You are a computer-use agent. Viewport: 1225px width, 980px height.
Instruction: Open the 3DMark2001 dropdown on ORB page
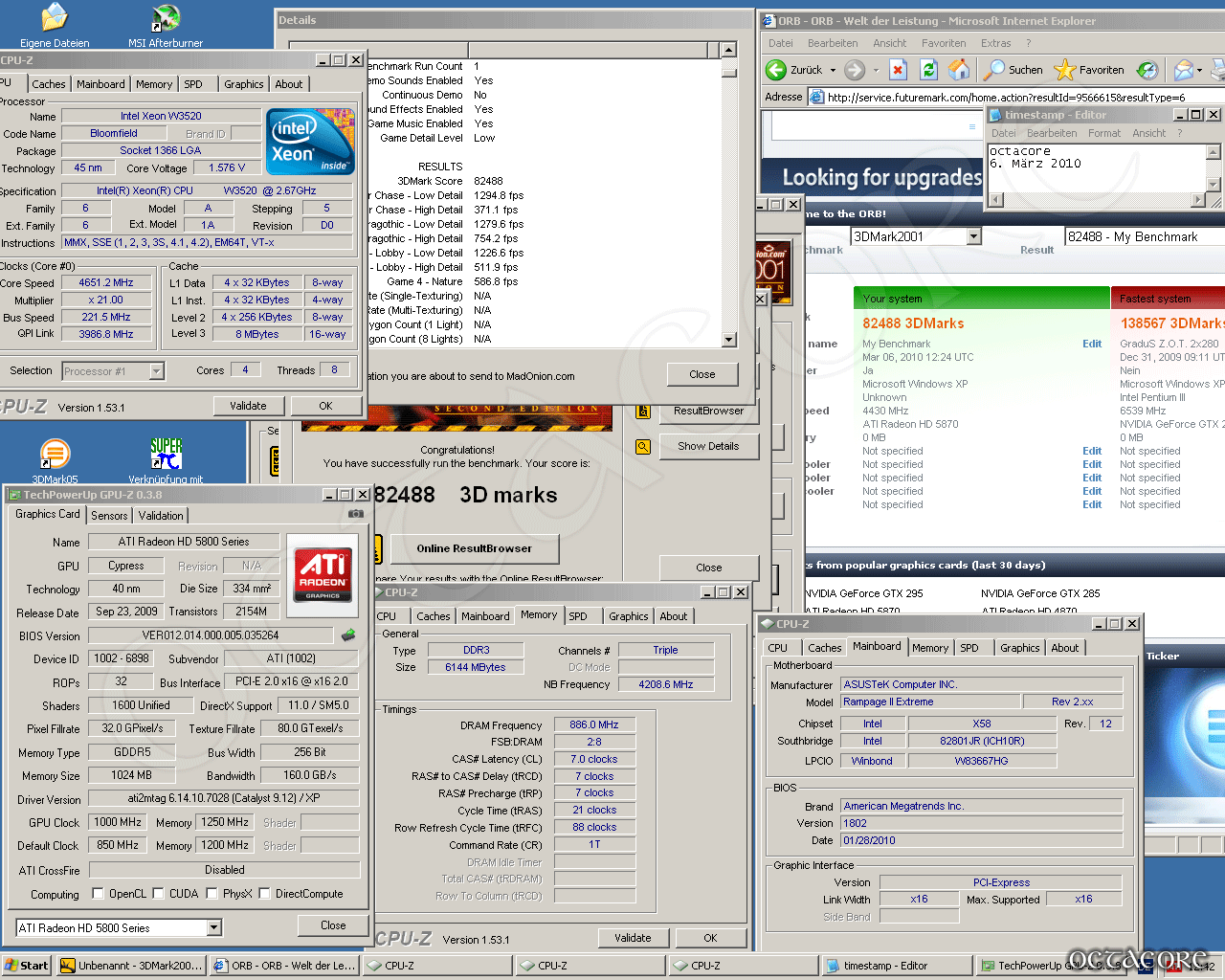click(973, 236)
